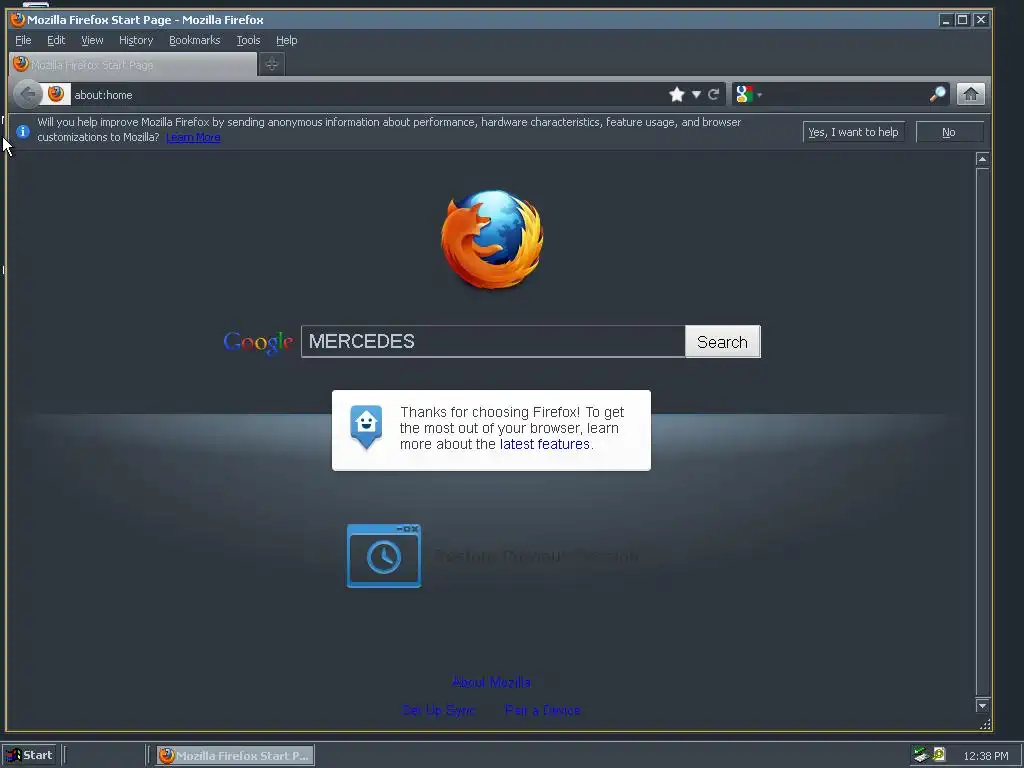Click the Search button on start page
Screen dimensions: 1024x768
pyautogui.click(x=722, y=342)
